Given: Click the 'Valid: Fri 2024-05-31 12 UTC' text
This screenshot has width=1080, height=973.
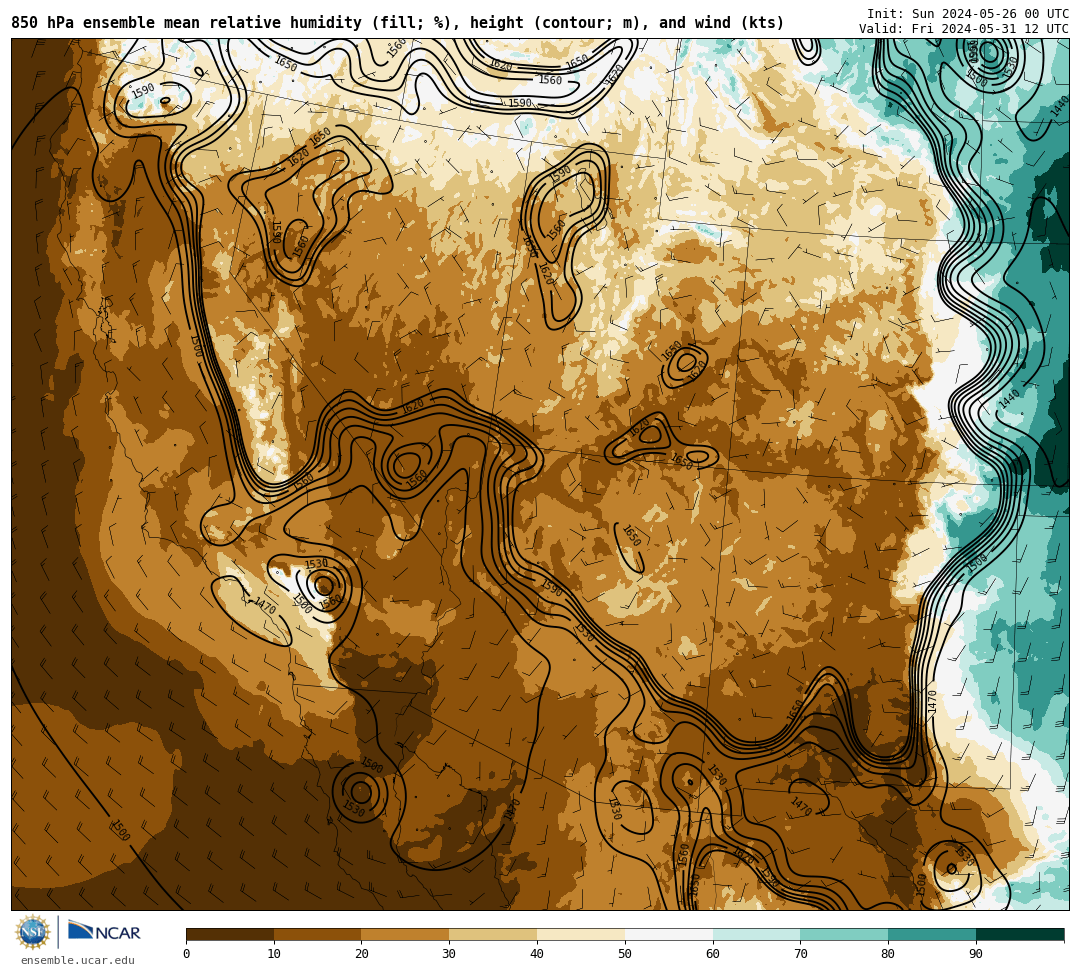Looking at the screenshot, I should (x=964, y=29).
